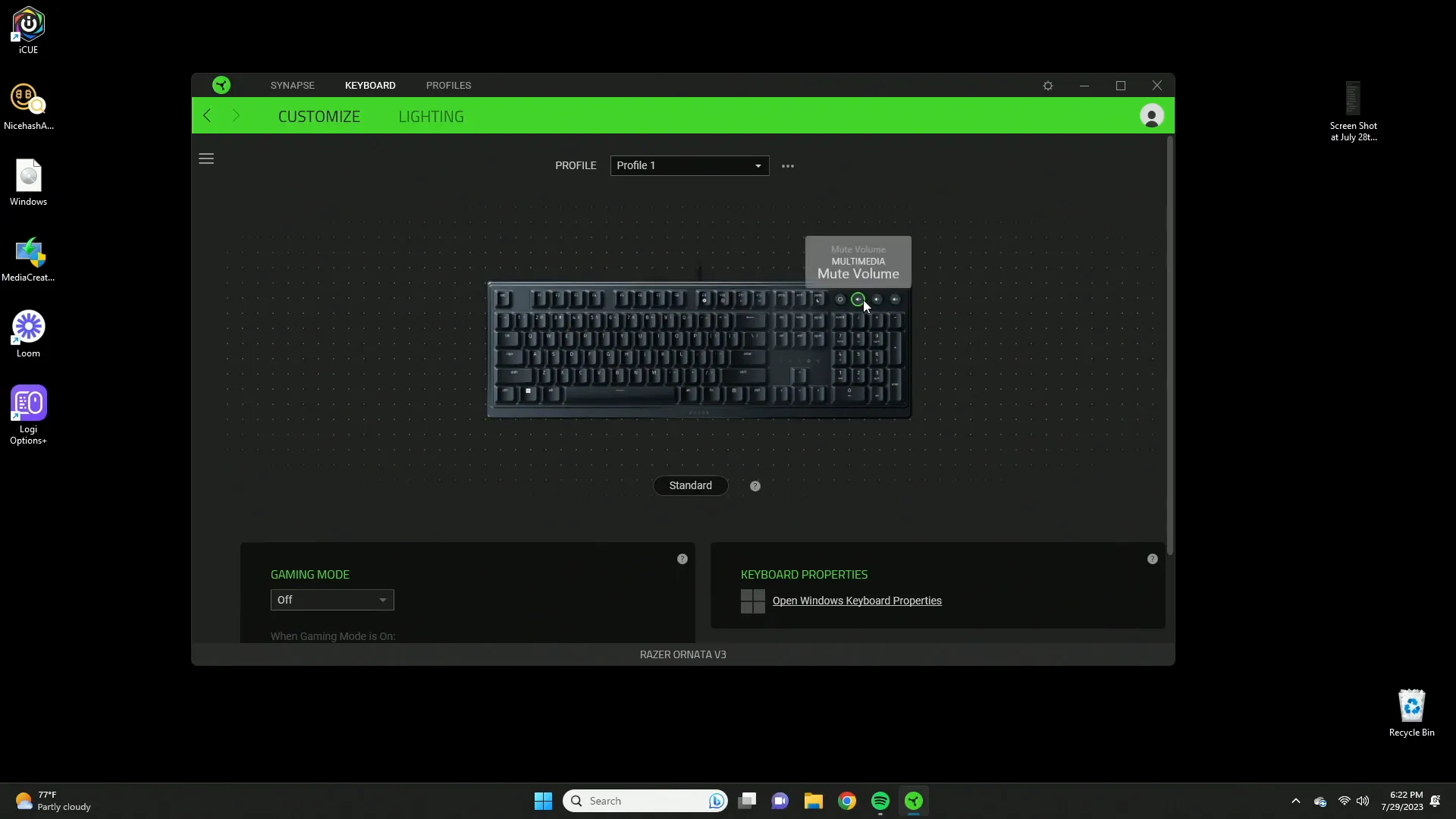
Task: Open taskbar volume control
Action: (x=1363, y=802)
